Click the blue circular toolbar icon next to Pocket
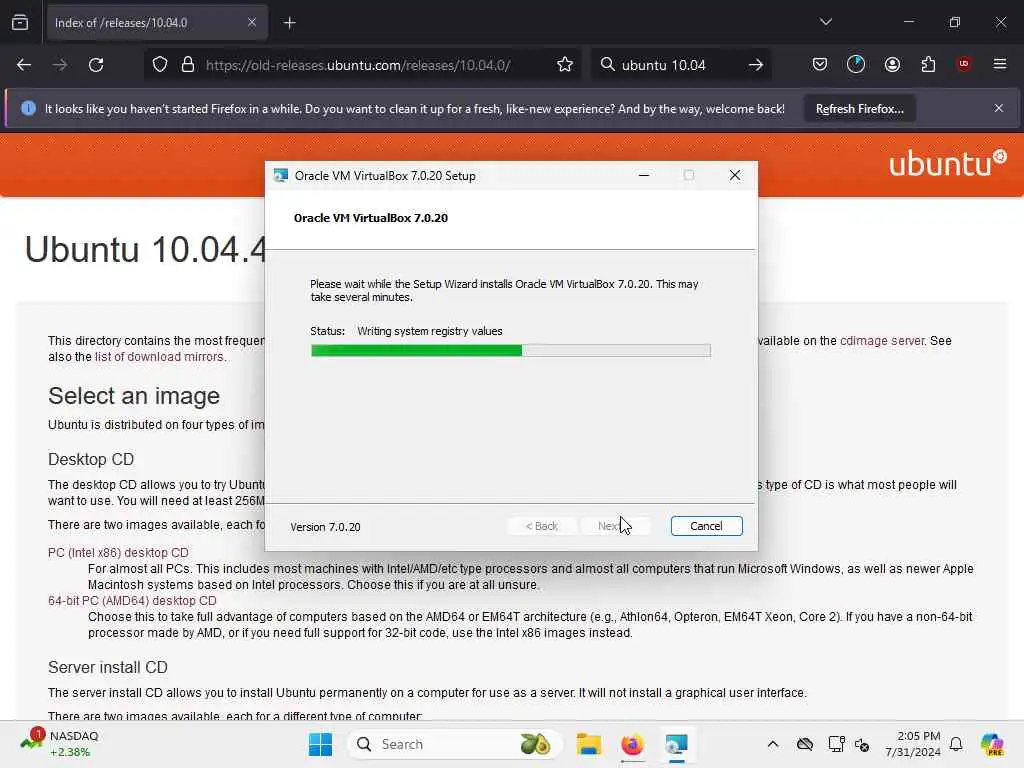 [856, 64]
